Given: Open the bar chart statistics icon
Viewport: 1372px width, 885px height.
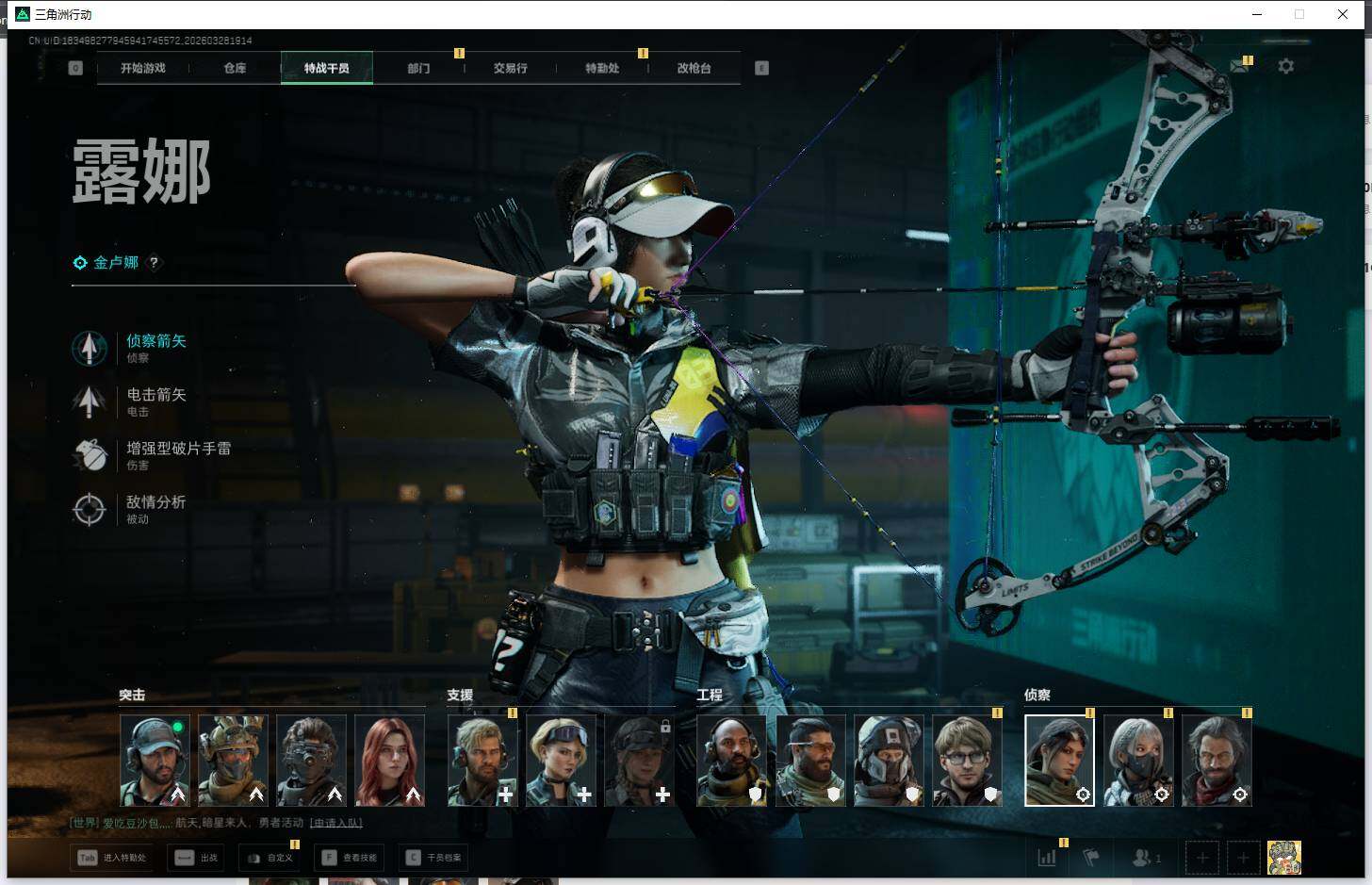Looking at the screenshot, I should tap(1047, 858).
